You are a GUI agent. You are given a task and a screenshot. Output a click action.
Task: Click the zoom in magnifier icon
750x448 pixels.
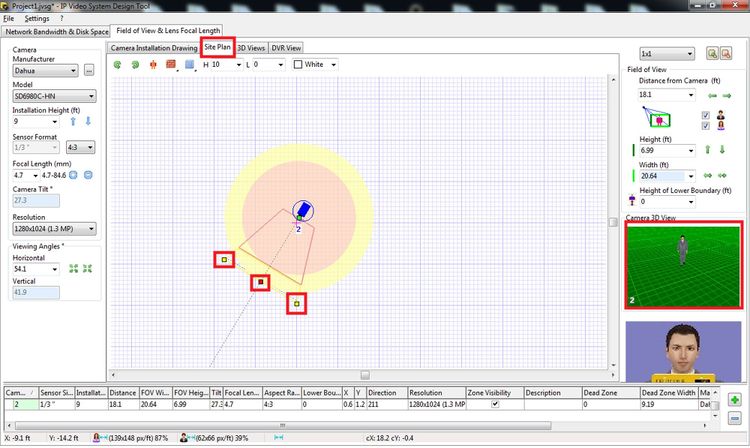click(x=713, y=53)
